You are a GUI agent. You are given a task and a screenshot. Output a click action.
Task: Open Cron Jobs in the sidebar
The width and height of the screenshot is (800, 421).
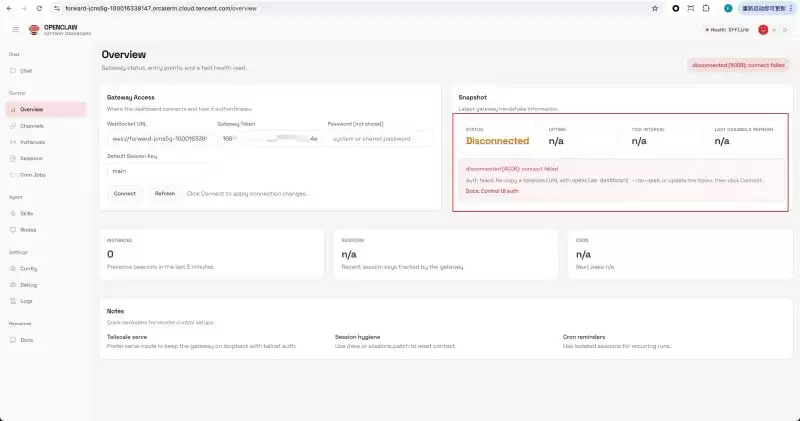pyautogui.click(x=46, y=175)
